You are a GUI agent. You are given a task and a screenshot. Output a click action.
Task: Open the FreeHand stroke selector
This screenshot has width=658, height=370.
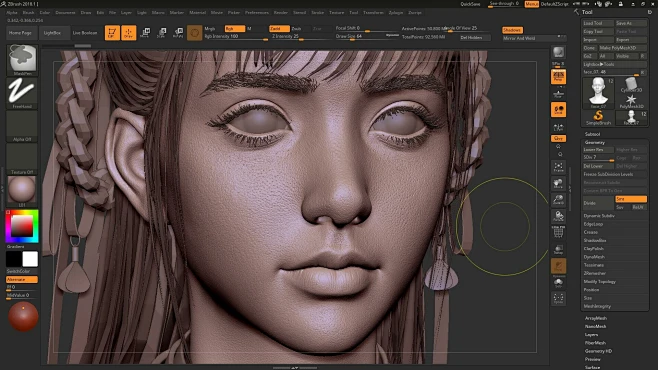pos(22,93)
